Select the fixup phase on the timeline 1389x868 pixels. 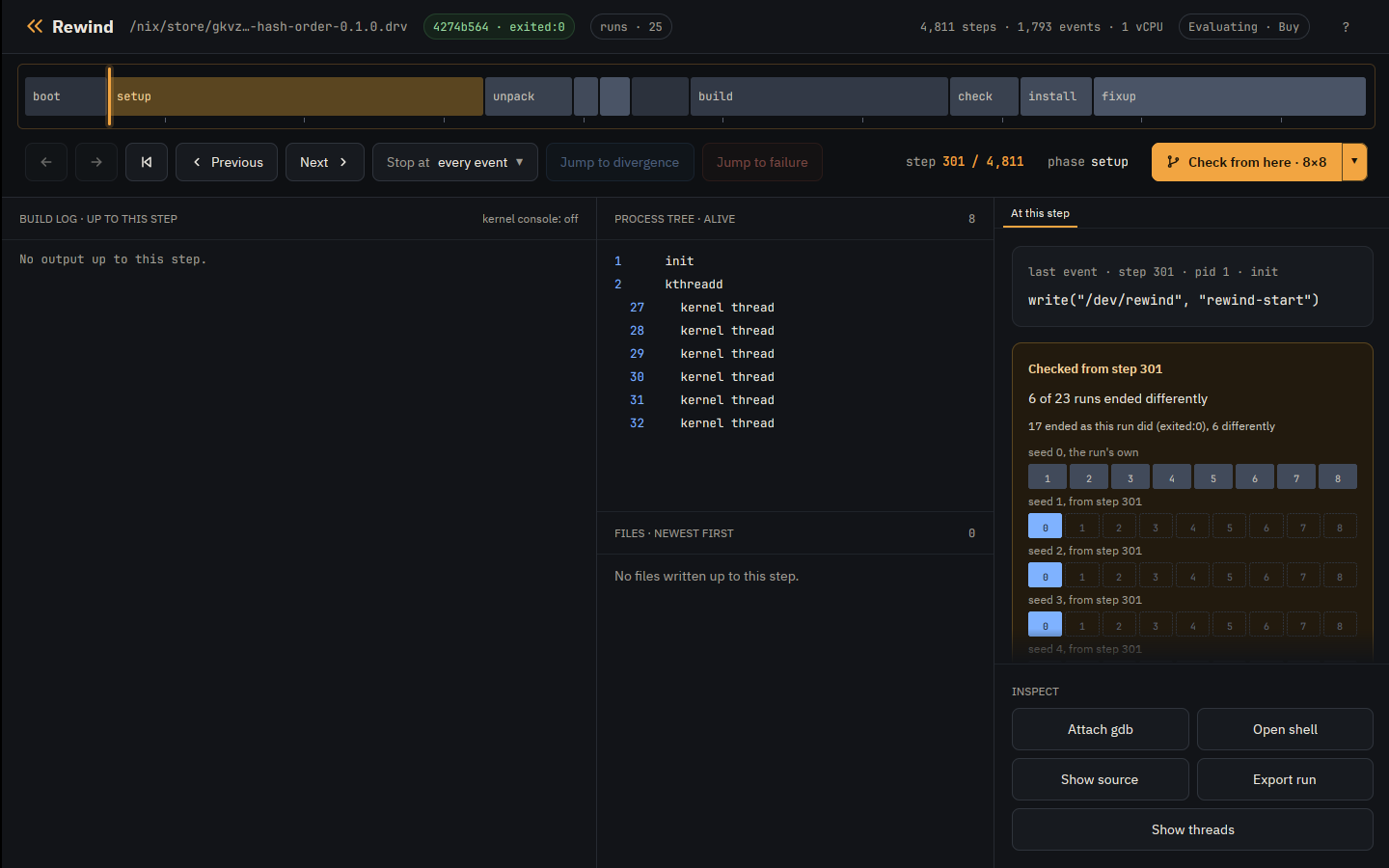(1230, 96)
